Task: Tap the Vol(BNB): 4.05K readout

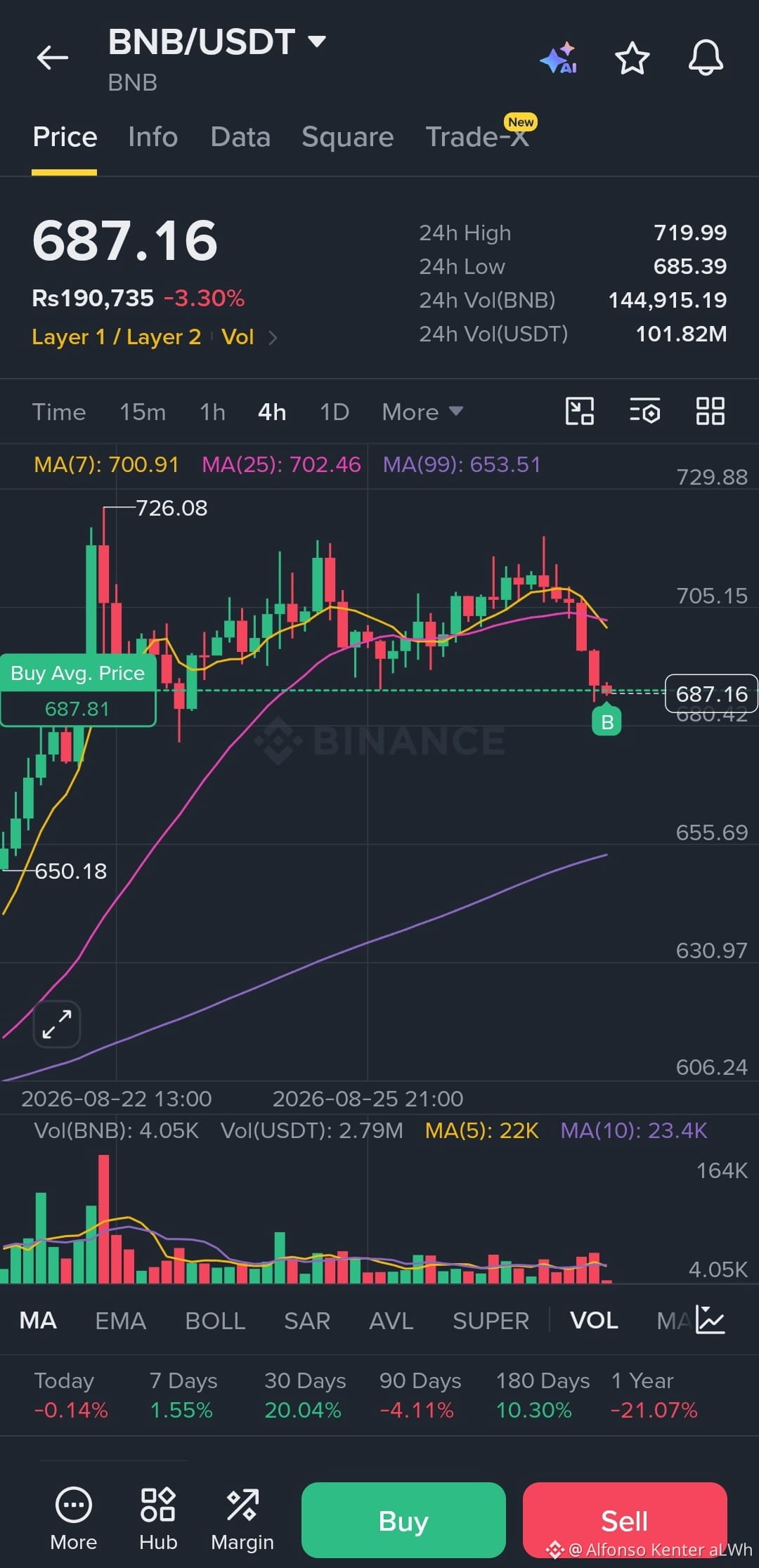Action: pos(117,1130)
